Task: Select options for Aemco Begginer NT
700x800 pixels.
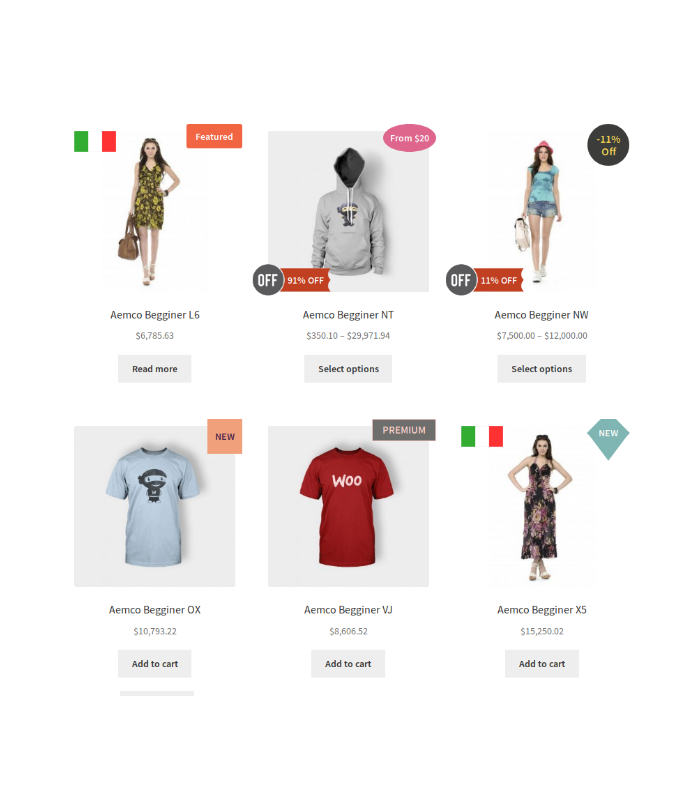Action: pos(348,369)
